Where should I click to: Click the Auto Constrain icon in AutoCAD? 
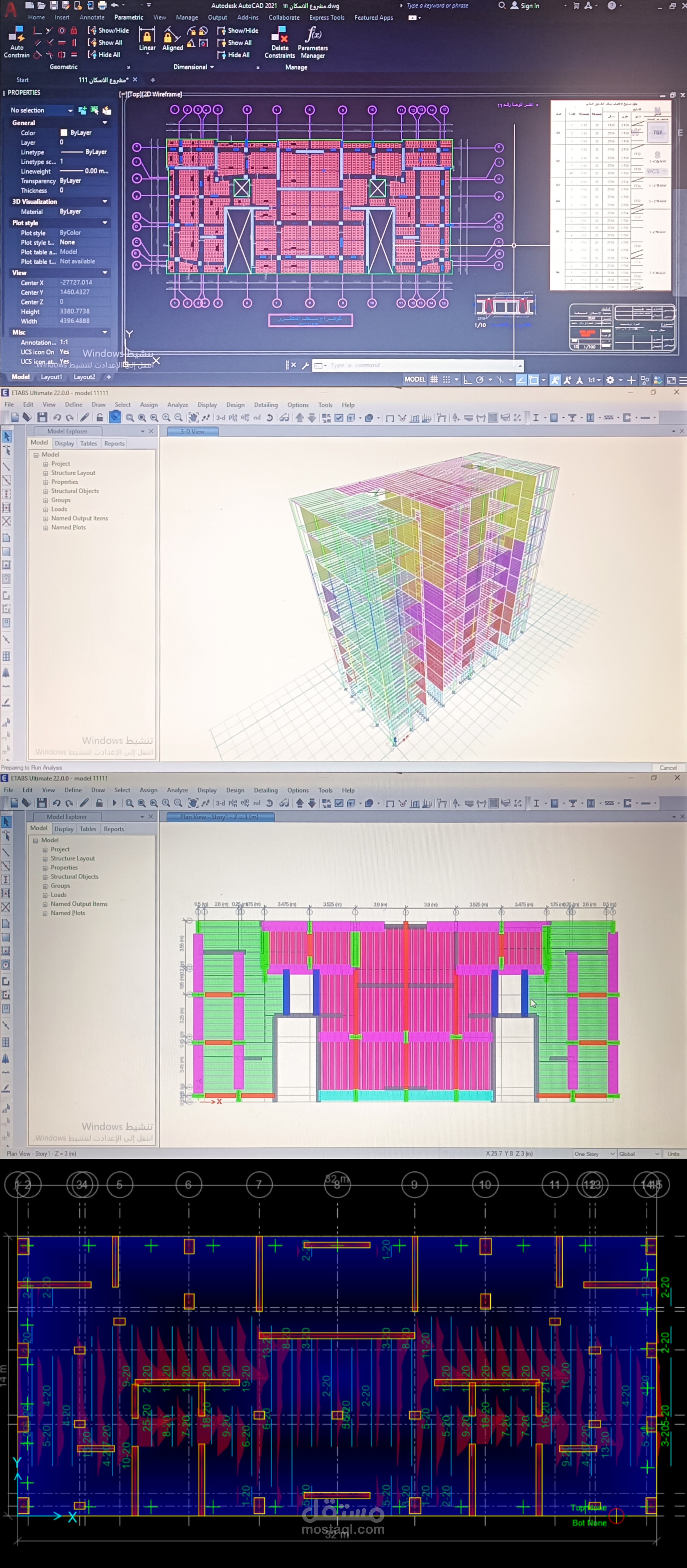click(x=16, y=34)
